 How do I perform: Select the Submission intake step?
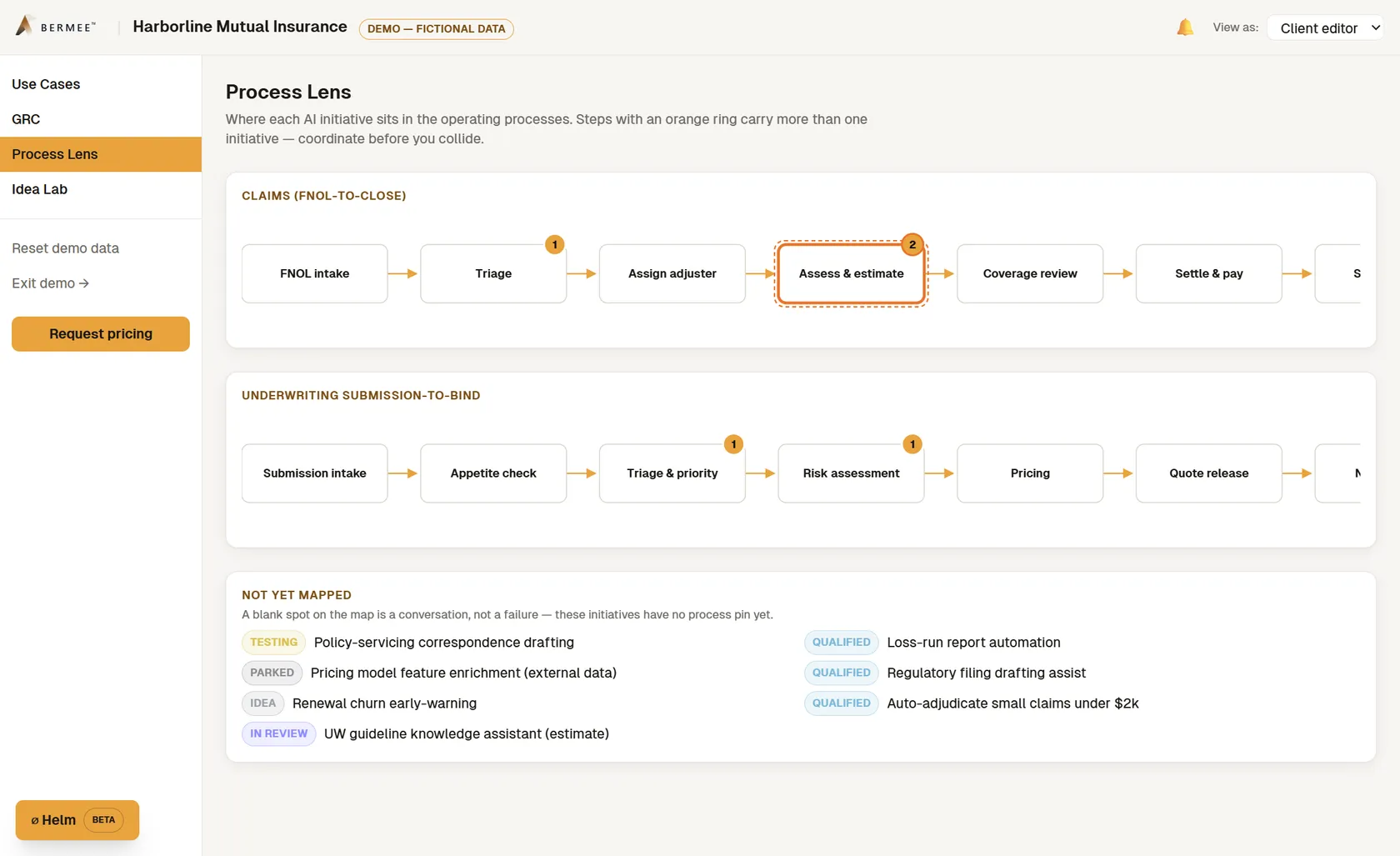point(315,473)
